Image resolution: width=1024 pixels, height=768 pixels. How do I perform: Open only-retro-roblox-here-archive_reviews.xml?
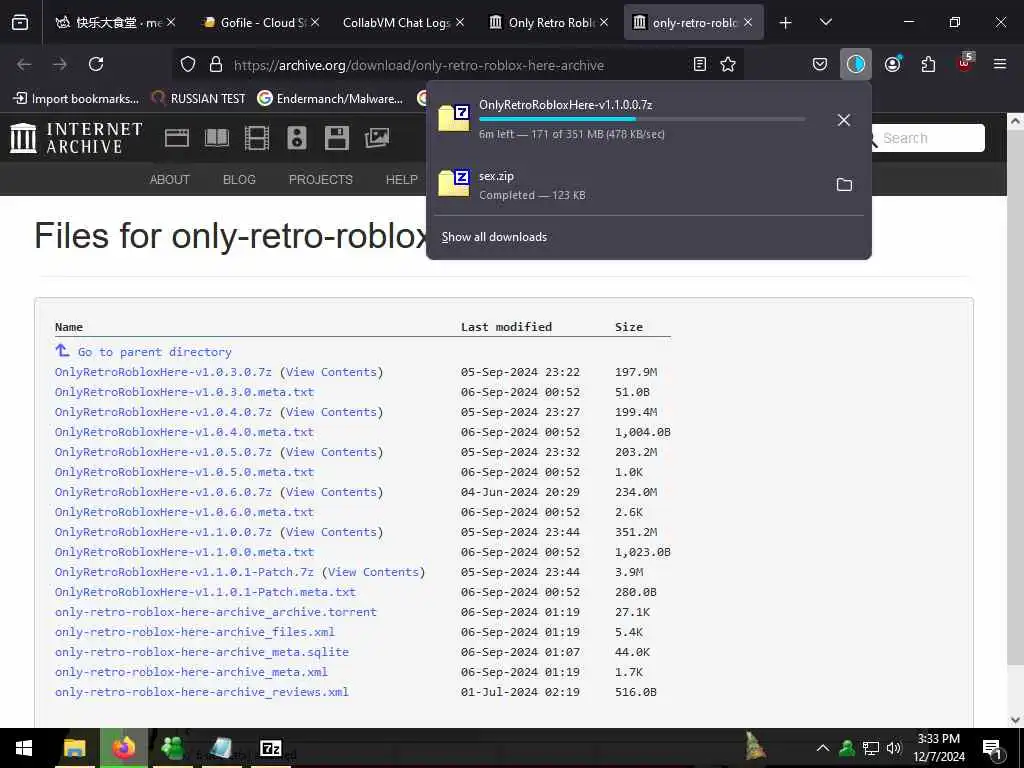point(202,692)
